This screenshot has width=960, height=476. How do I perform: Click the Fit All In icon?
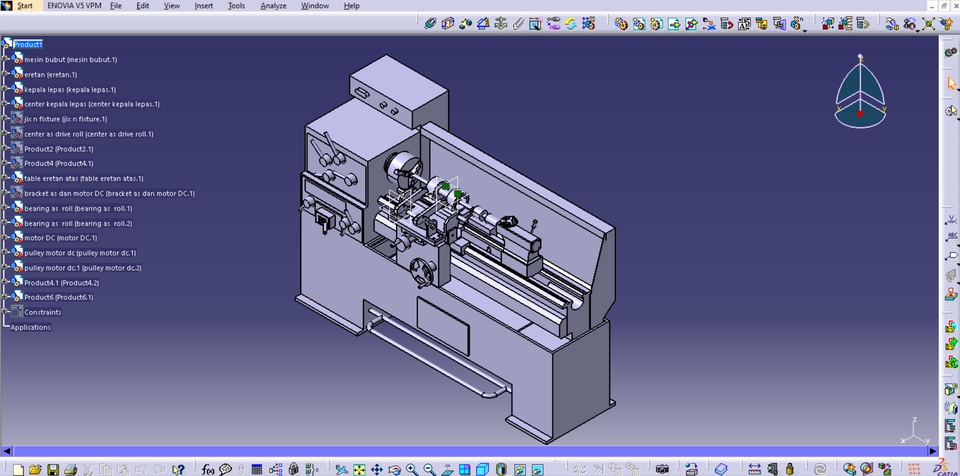(359, 469)
